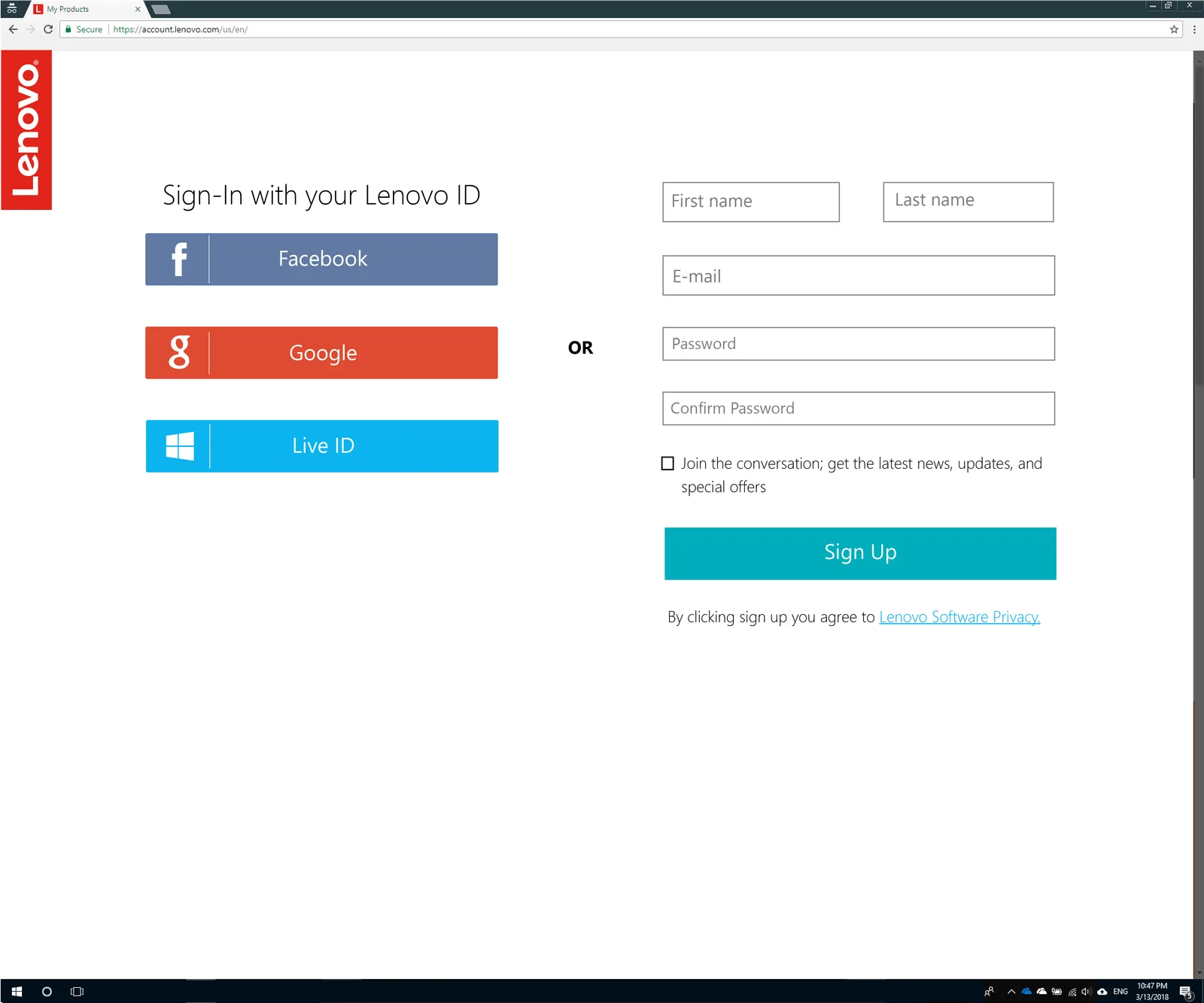
Task: Click the Facebook 'f' logo icon
Action: (x=179, y=260)
